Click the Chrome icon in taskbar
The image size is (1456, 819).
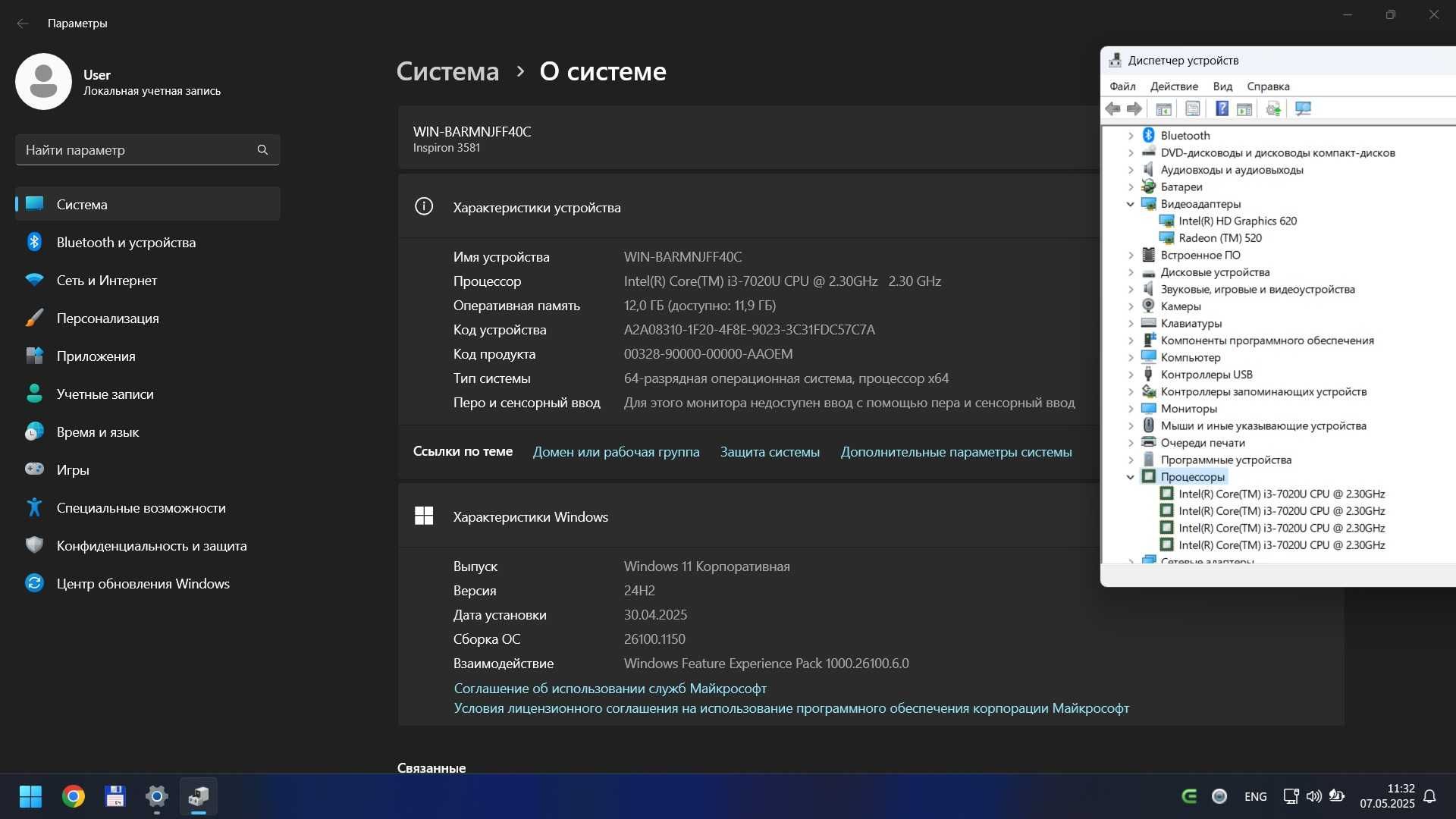pyautogui.click(x=74, y=796)
